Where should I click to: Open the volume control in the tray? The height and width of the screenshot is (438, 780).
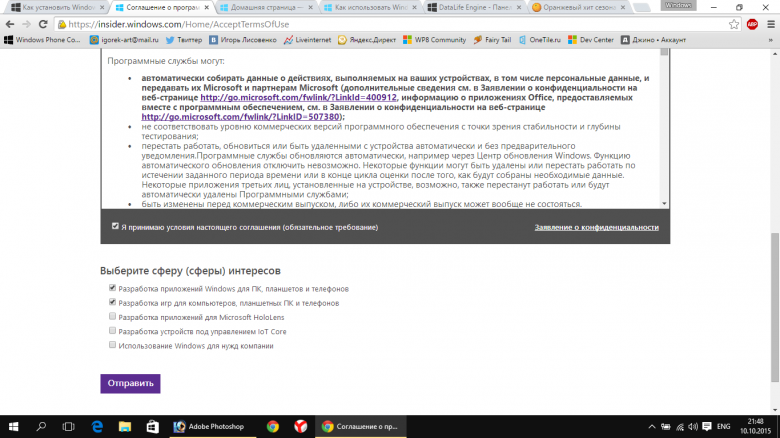coord(692,427)
